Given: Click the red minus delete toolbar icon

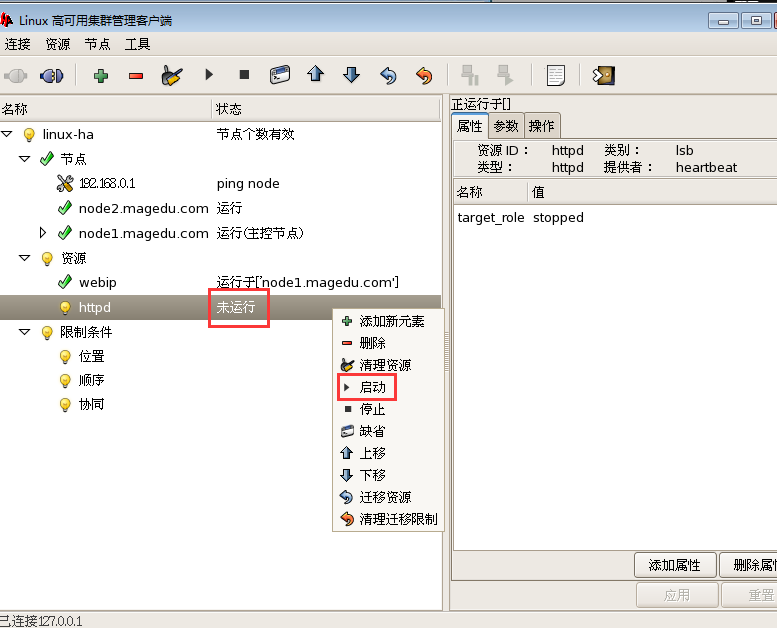Looking at the screenshot, I should coord(136,75).
